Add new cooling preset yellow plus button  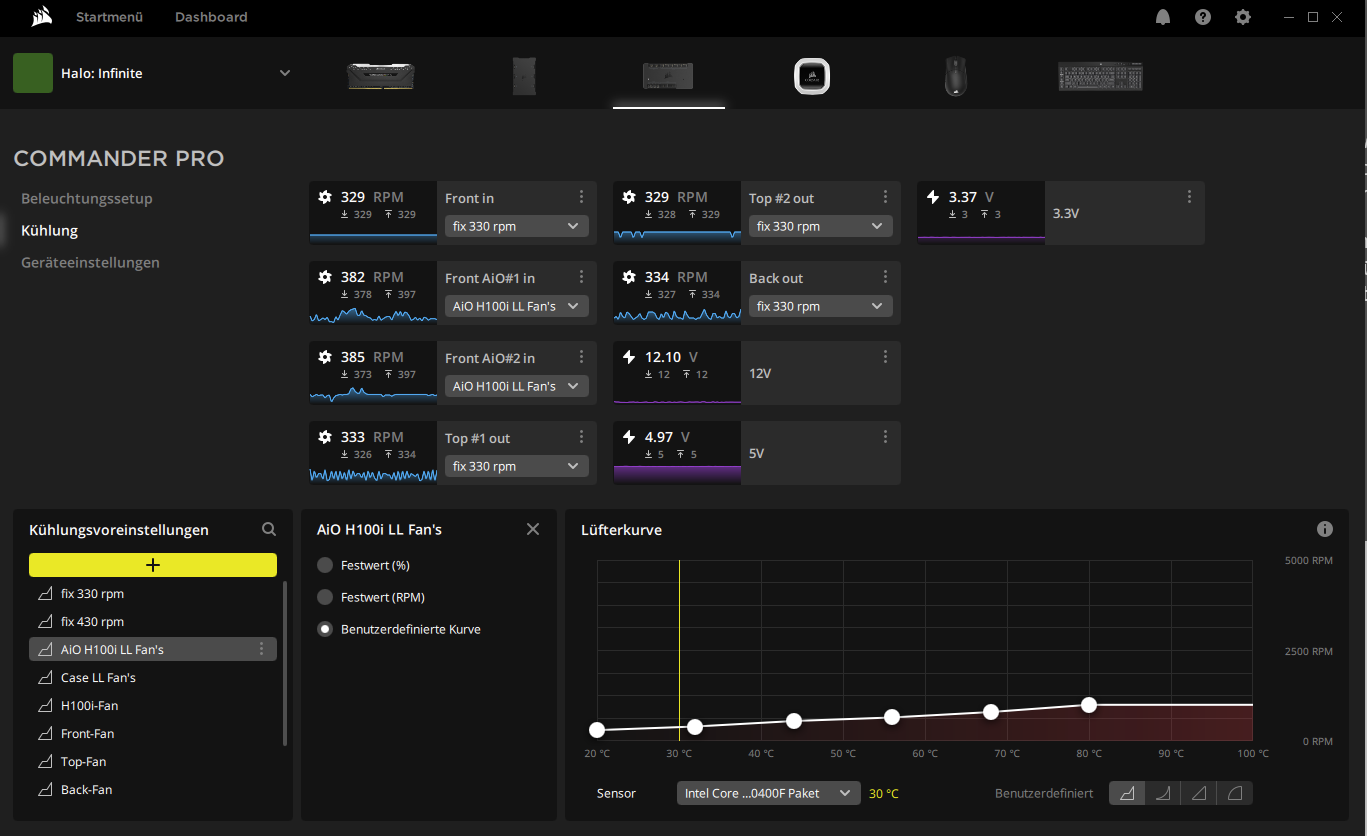click(153, 565)
